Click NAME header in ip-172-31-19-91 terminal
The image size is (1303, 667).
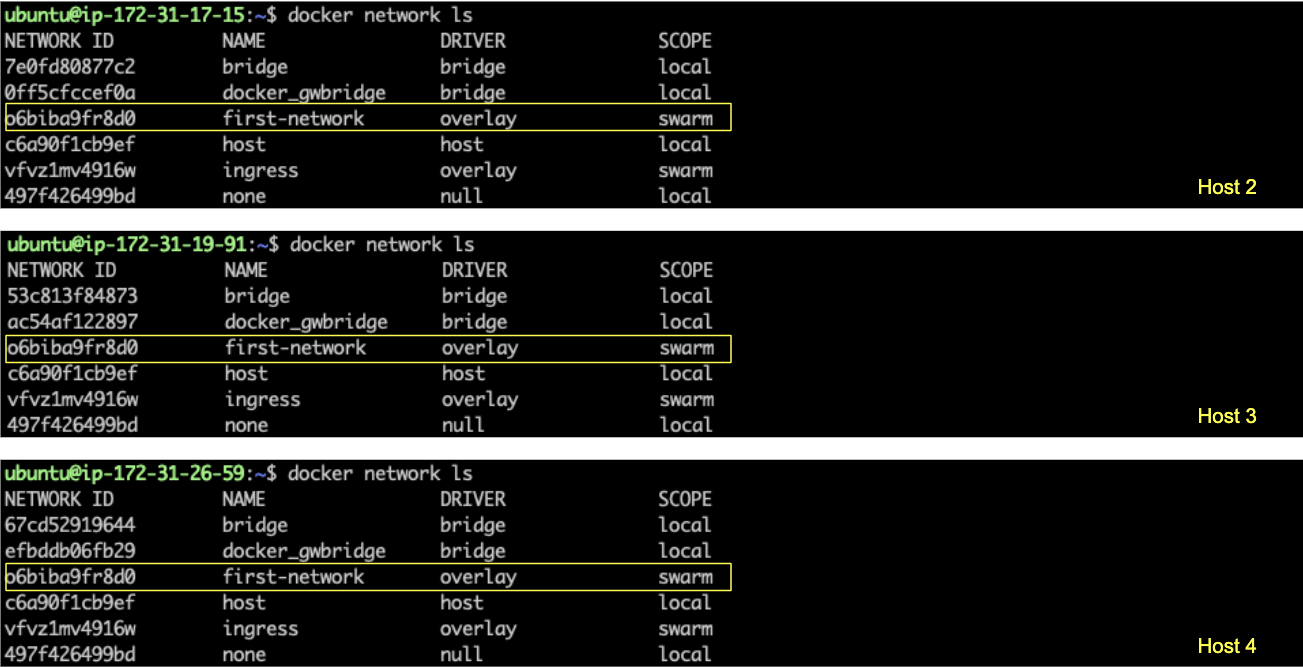pos(246,270)
